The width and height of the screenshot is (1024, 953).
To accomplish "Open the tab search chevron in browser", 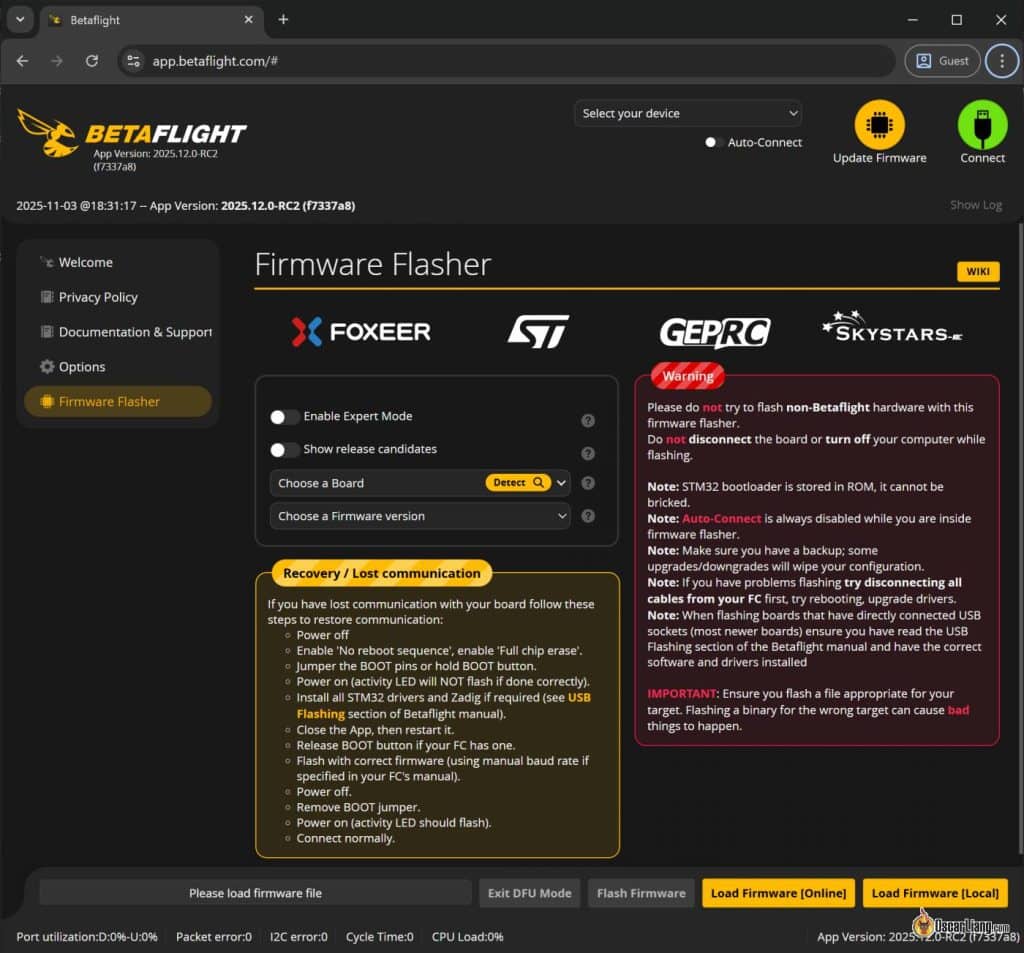I will (x=20, y=19).
